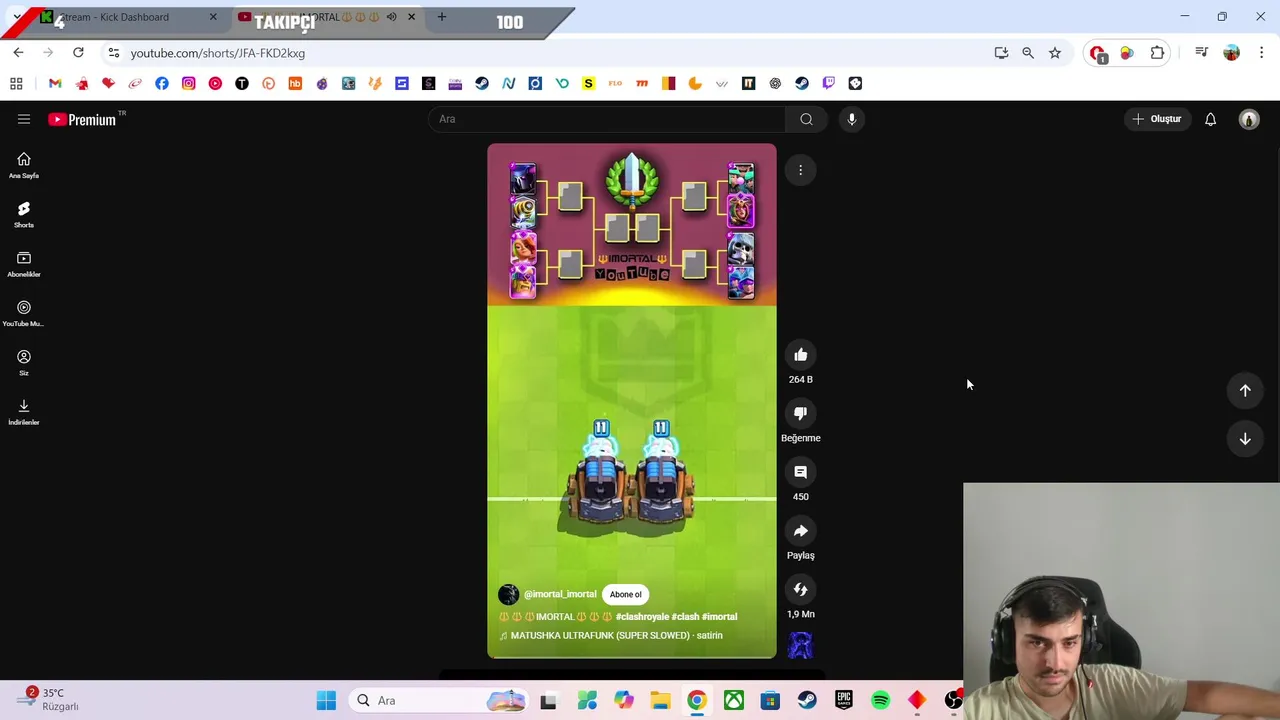Open the imortal channel avatar
The width and height of the screenshot is (1280, 720).
click(x=508, y=594)
